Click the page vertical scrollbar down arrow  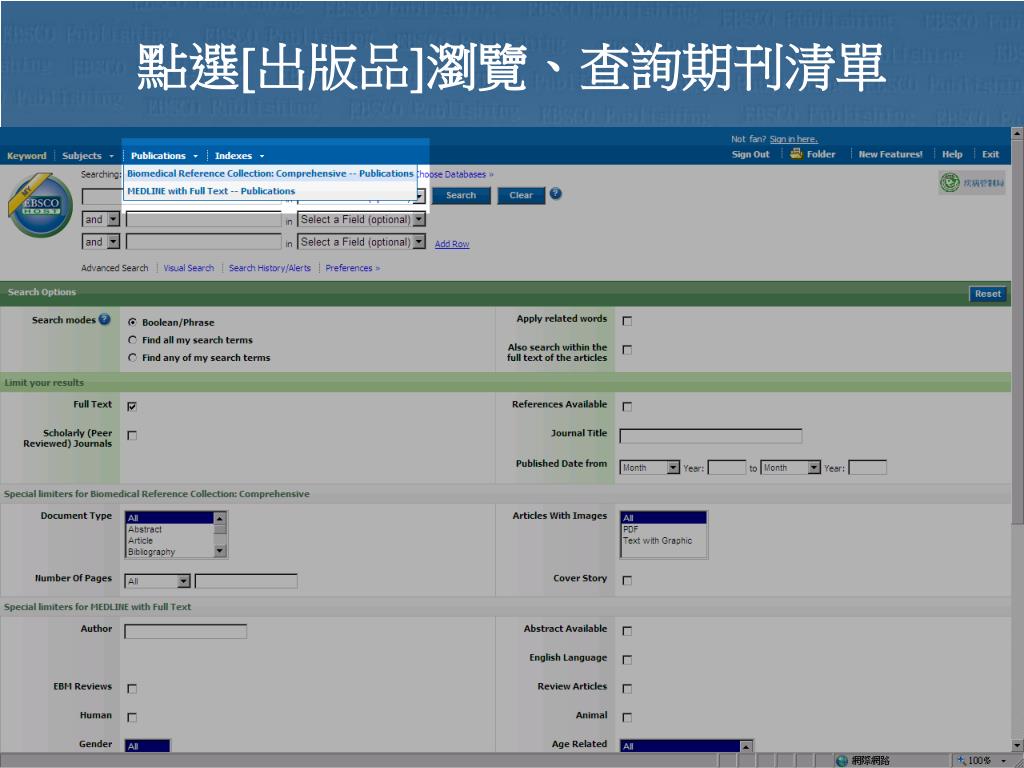pos(1017,745)
